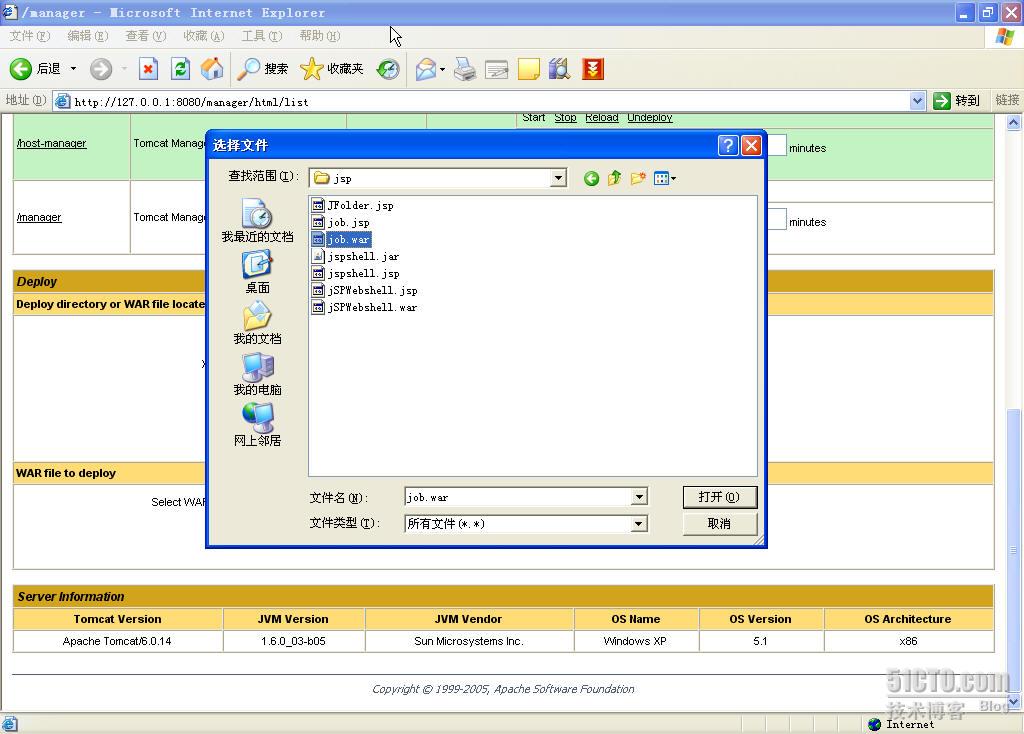Create a new folder in file dialog
This screenshot has width=1024, height=734.
click(638, 178)
